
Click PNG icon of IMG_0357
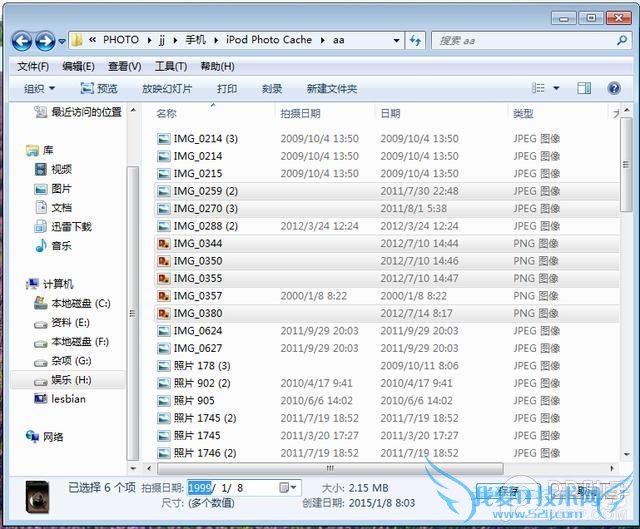pyautogui.click(x=164, y=296)
